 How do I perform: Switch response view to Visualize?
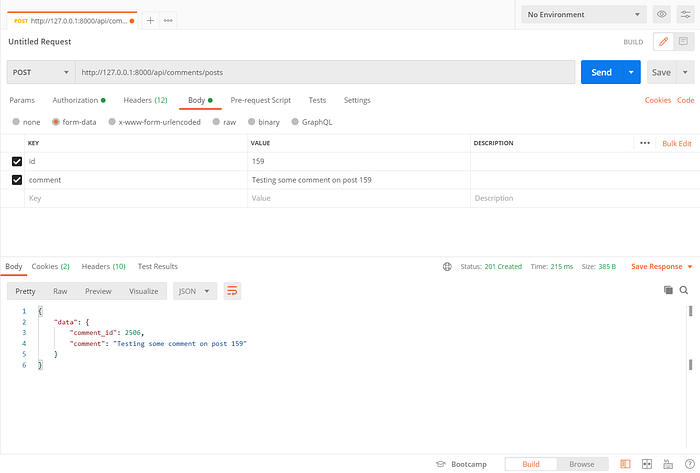144,291
